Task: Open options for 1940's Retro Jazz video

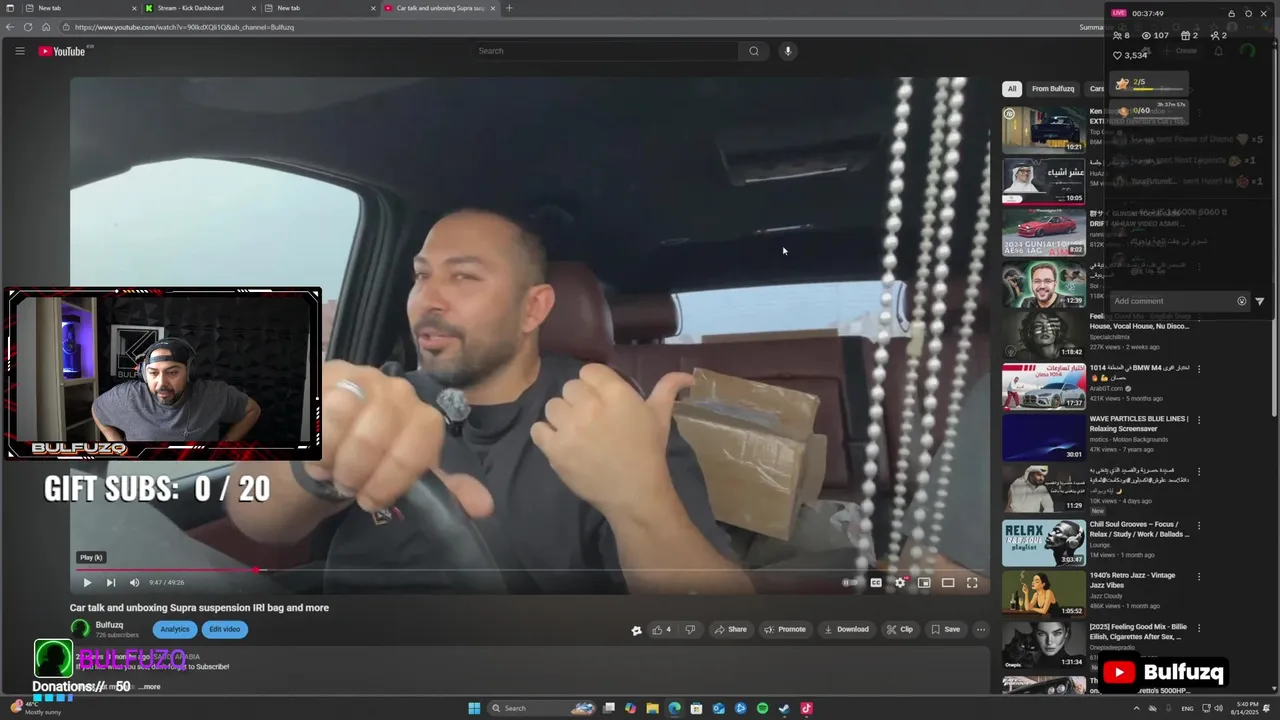Action: point(1199,576)
